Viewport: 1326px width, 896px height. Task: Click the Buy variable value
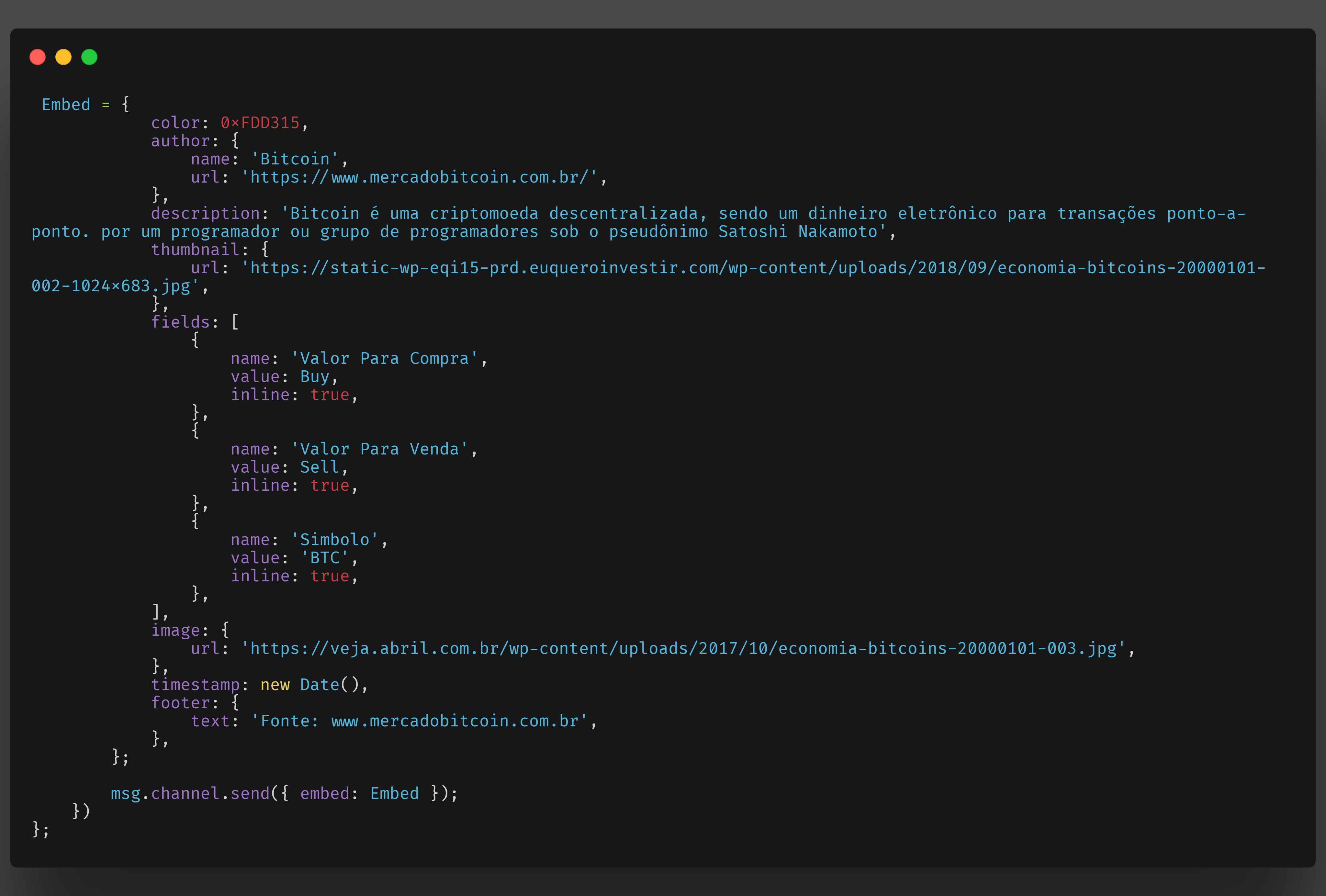314,377
